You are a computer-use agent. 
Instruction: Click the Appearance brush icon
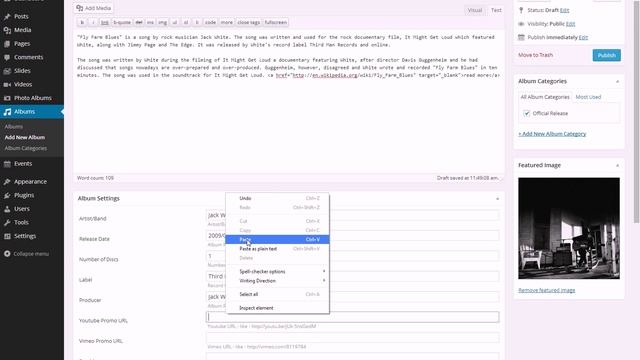(x=7, y=182)
